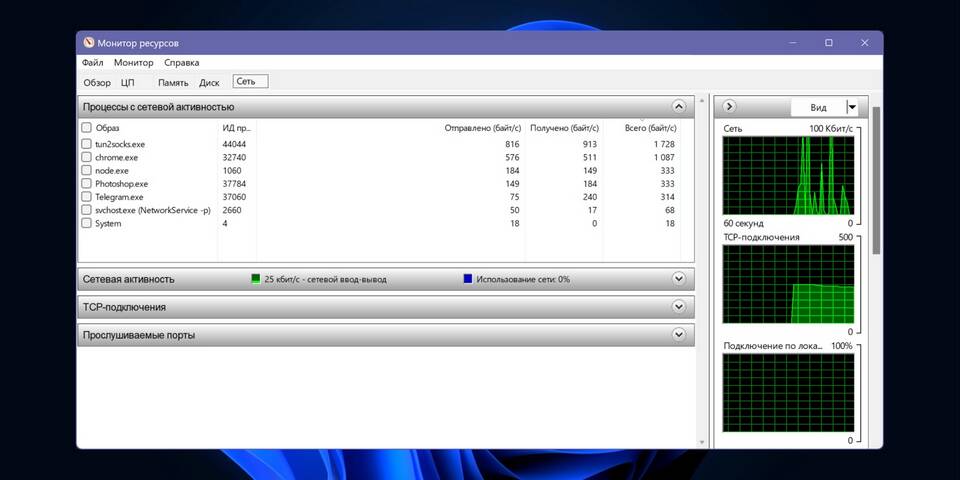Click the graphs pane vertical scrollbar
This screenshot has width=960, height=480.
click(877, 180)
